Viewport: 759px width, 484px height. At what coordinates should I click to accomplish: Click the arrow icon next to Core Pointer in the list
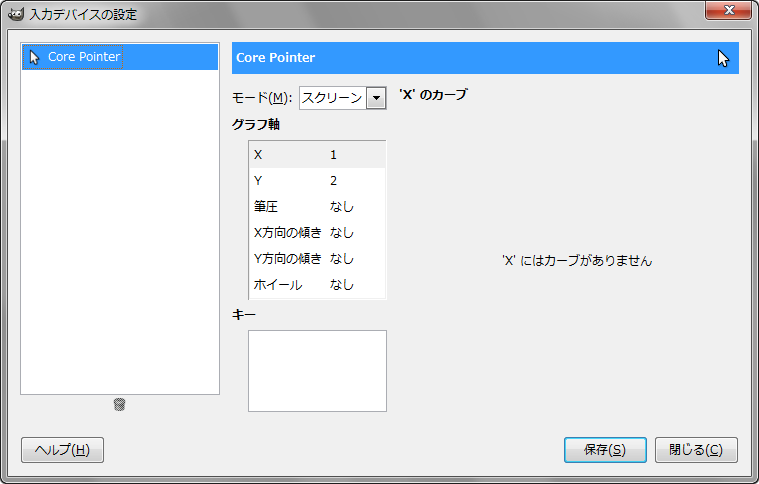[x=34, y=57]
